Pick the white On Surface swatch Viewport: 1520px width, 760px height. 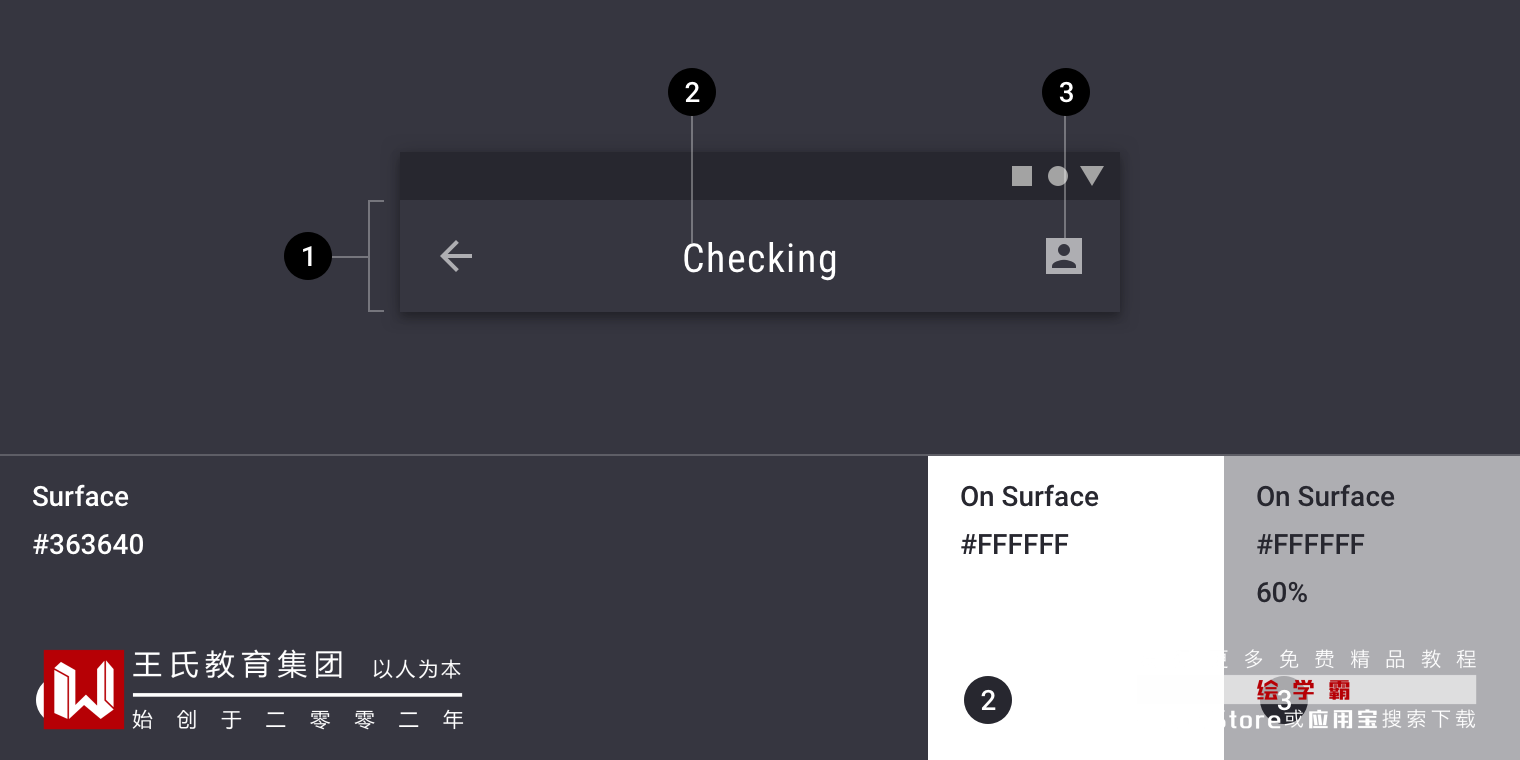pos(1075,620)
